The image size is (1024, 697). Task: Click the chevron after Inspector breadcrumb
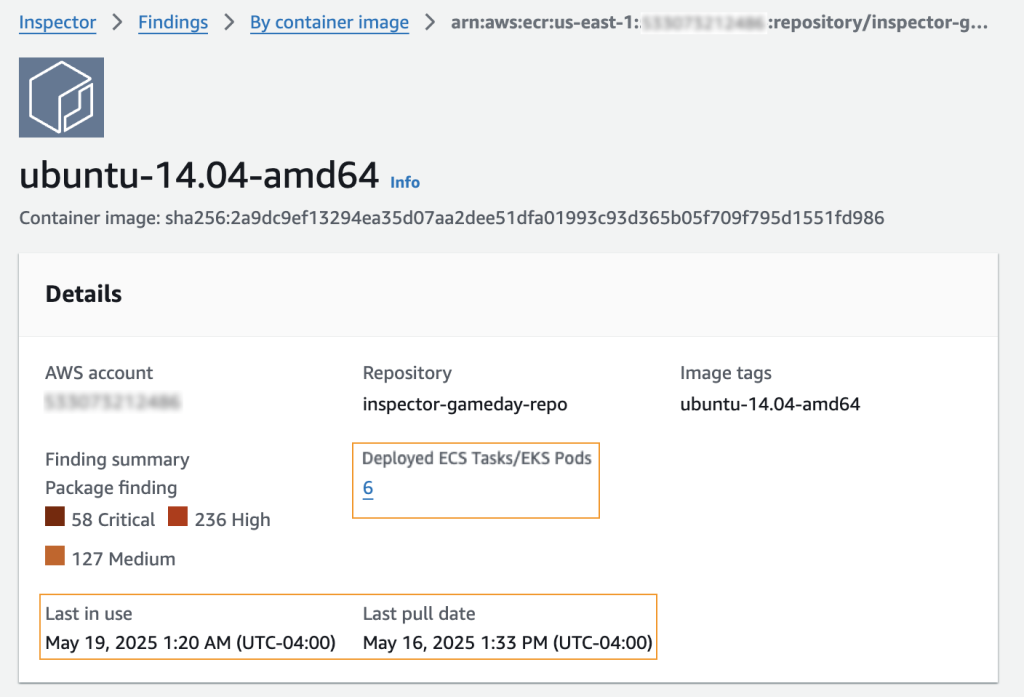point(118,22)
